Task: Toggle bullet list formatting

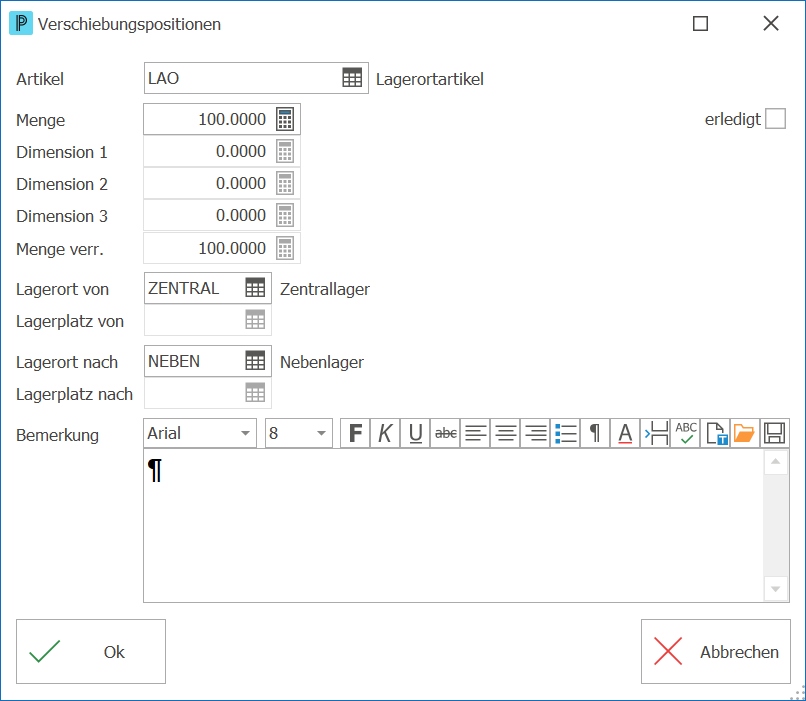Action: coord(565,433)
